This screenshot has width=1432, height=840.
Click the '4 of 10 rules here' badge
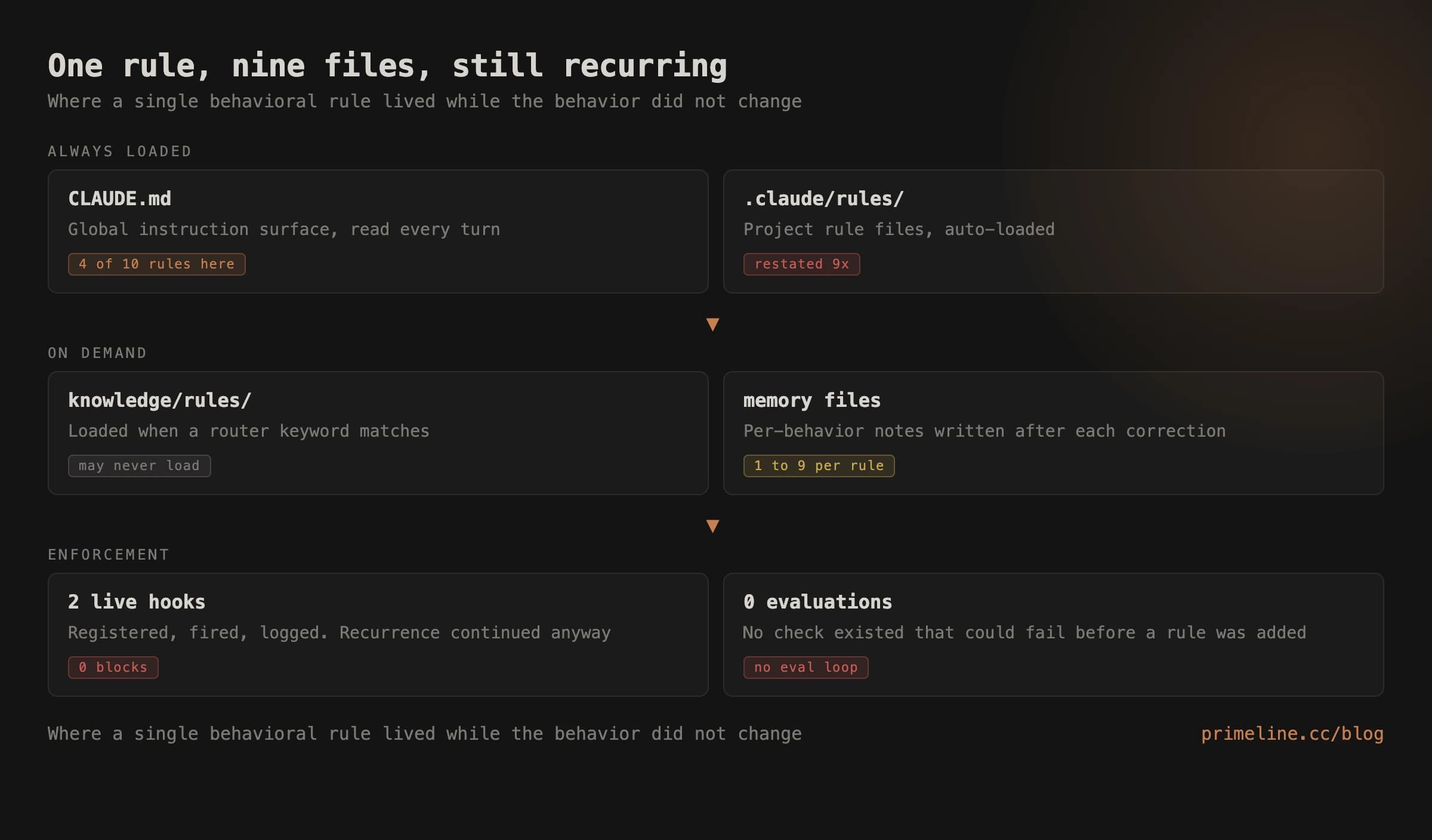(x=156, y=264)
